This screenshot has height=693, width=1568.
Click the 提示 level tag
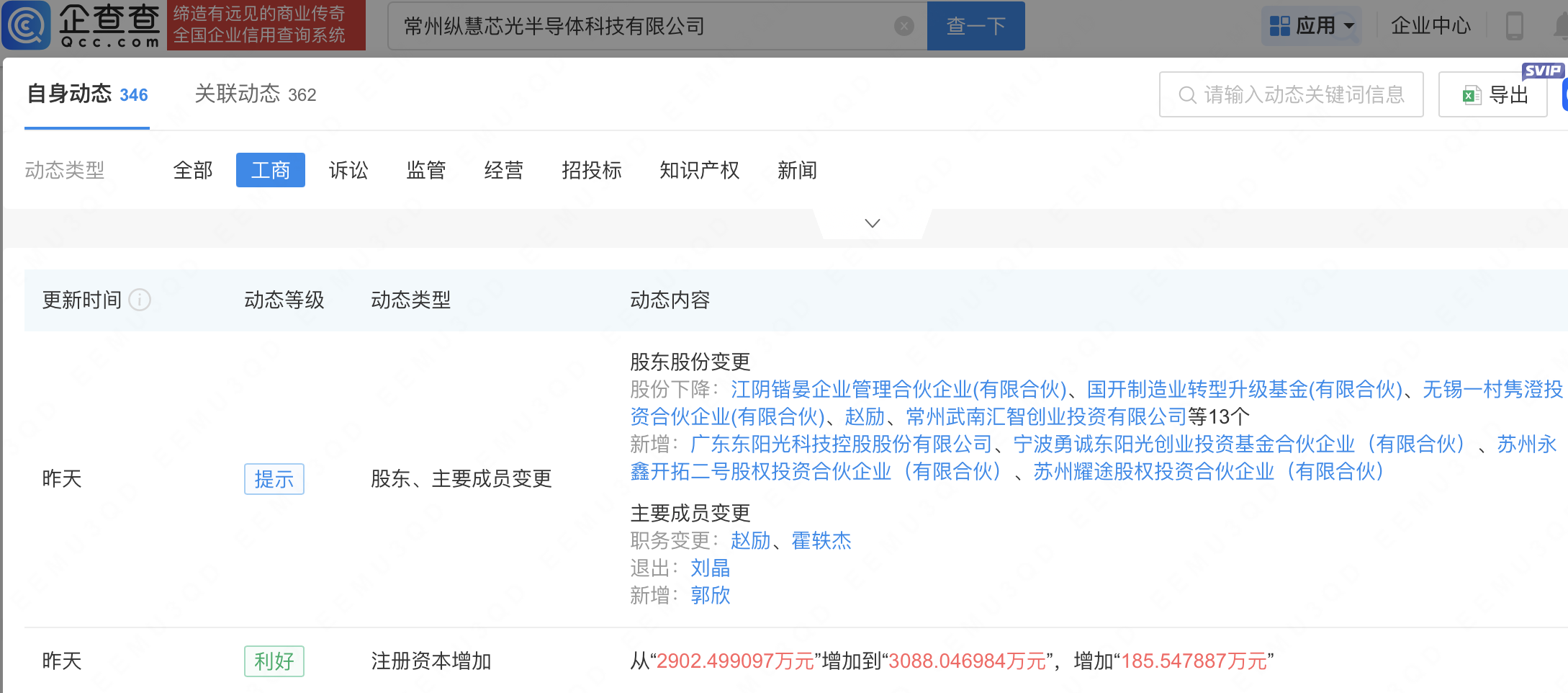[x=274, y=479]
